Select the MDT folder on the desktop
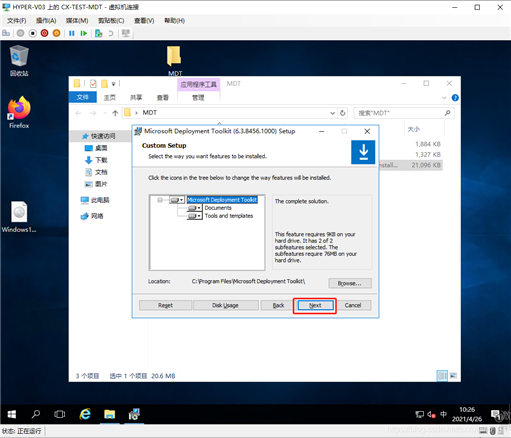 click(x=175, y=61)
